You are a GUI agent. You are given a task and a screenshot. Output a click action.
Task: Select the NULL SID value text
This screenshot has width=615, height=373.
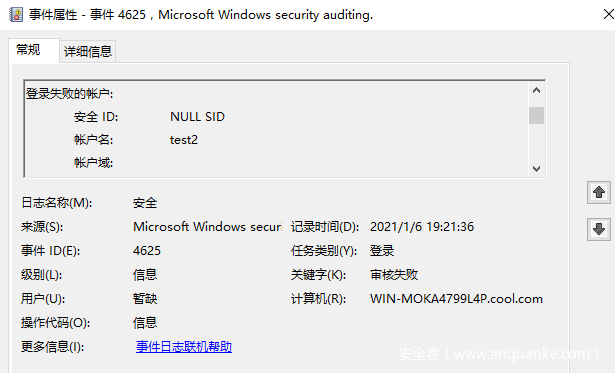click(x=197, y=117)
